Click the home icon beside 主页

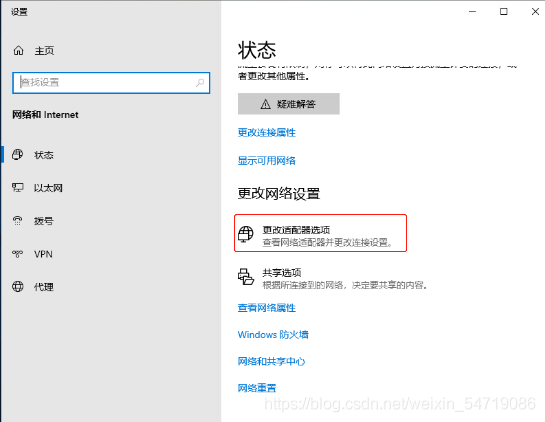(18, 51)
